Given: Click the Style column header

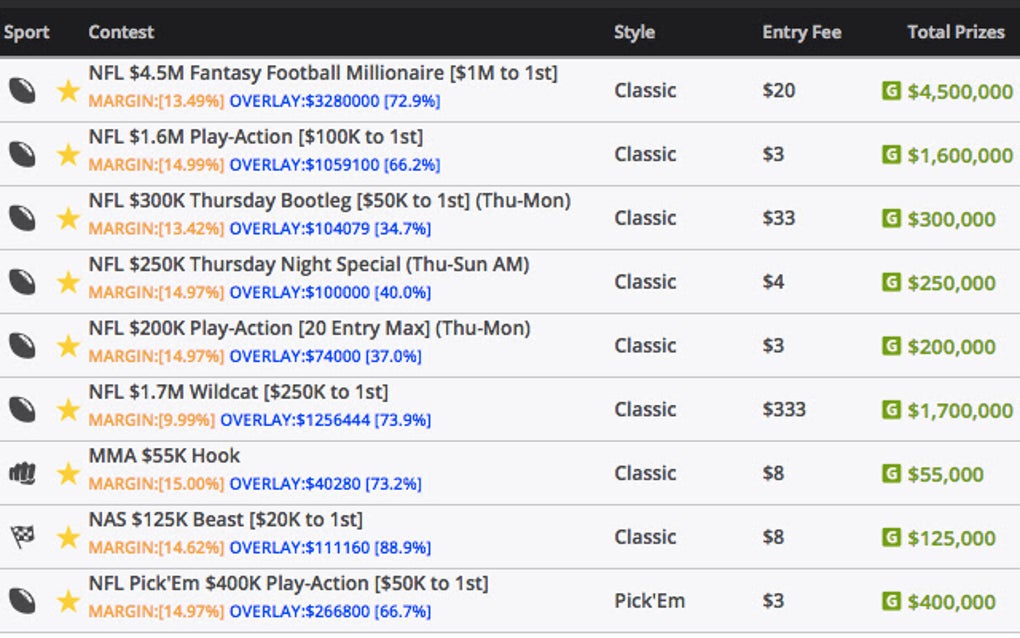Looking at the screenshot, I should 634,32.
